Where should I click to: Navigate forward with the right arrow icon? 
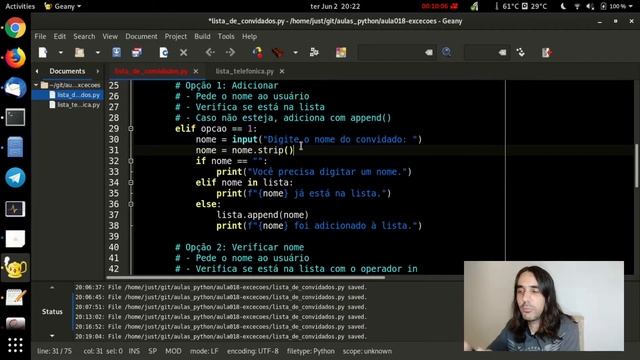point(230,52)
